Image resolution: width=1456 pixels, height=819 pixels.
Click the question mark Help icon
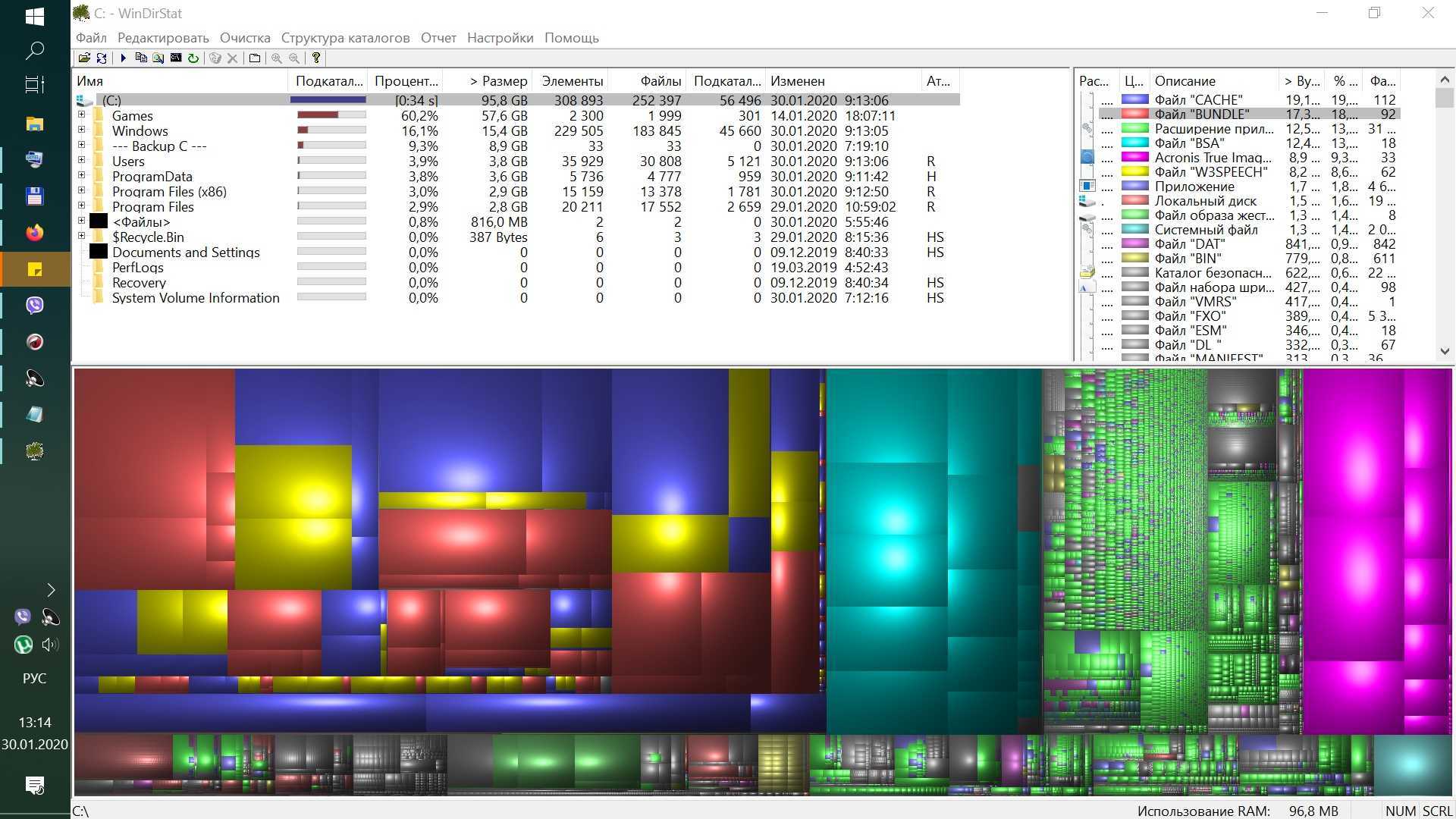[x=316, y=58]
